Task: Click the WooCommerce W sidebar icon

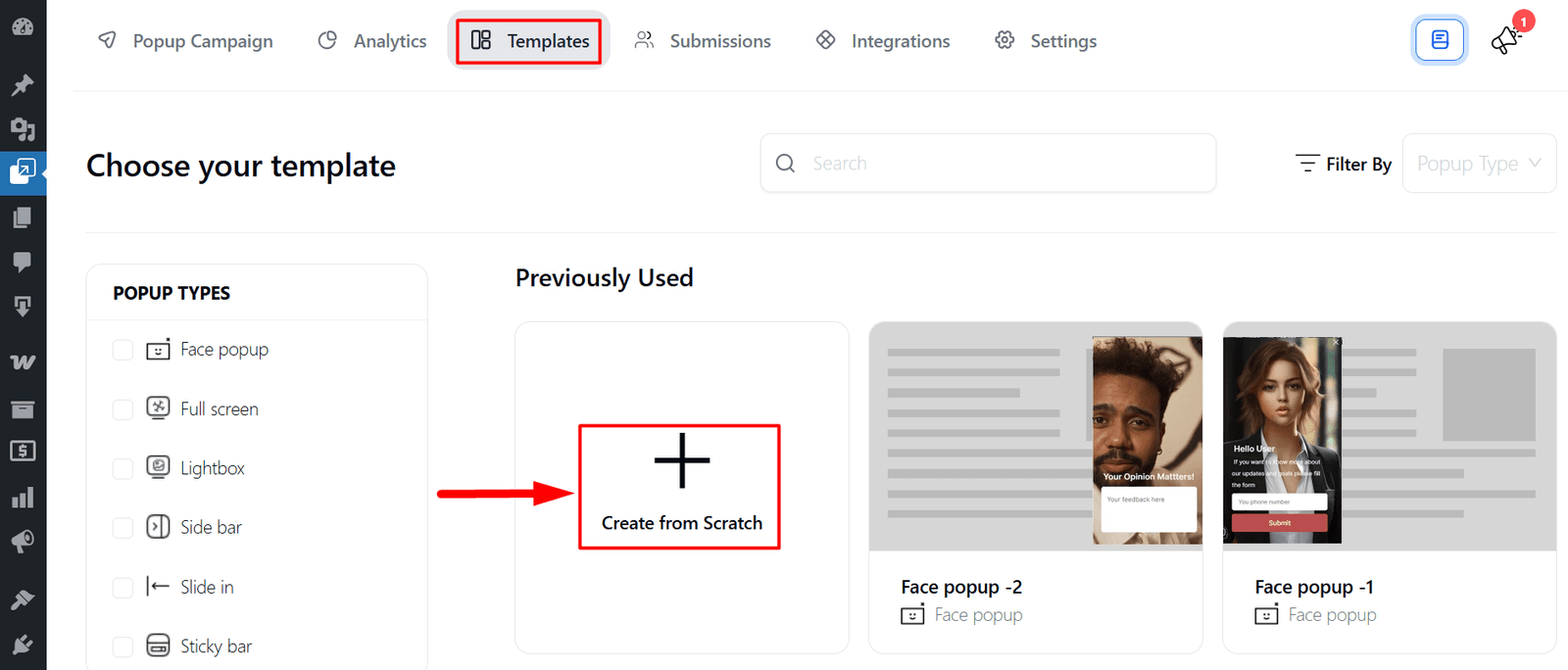Action: tap(23, 361)
